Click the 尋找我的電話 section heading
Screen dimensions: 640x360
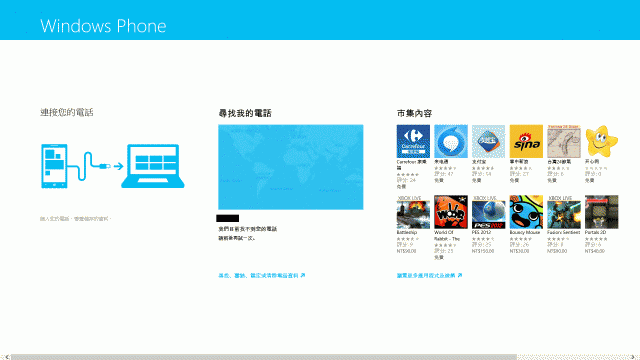tap(245, 113)
